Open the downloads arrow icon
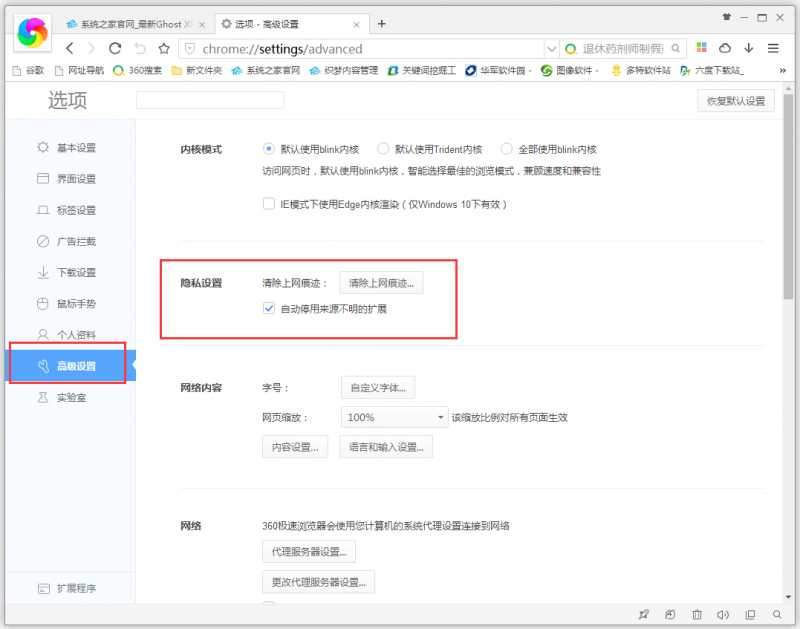Viewport: 800px width, 629px height. (750, 48)
